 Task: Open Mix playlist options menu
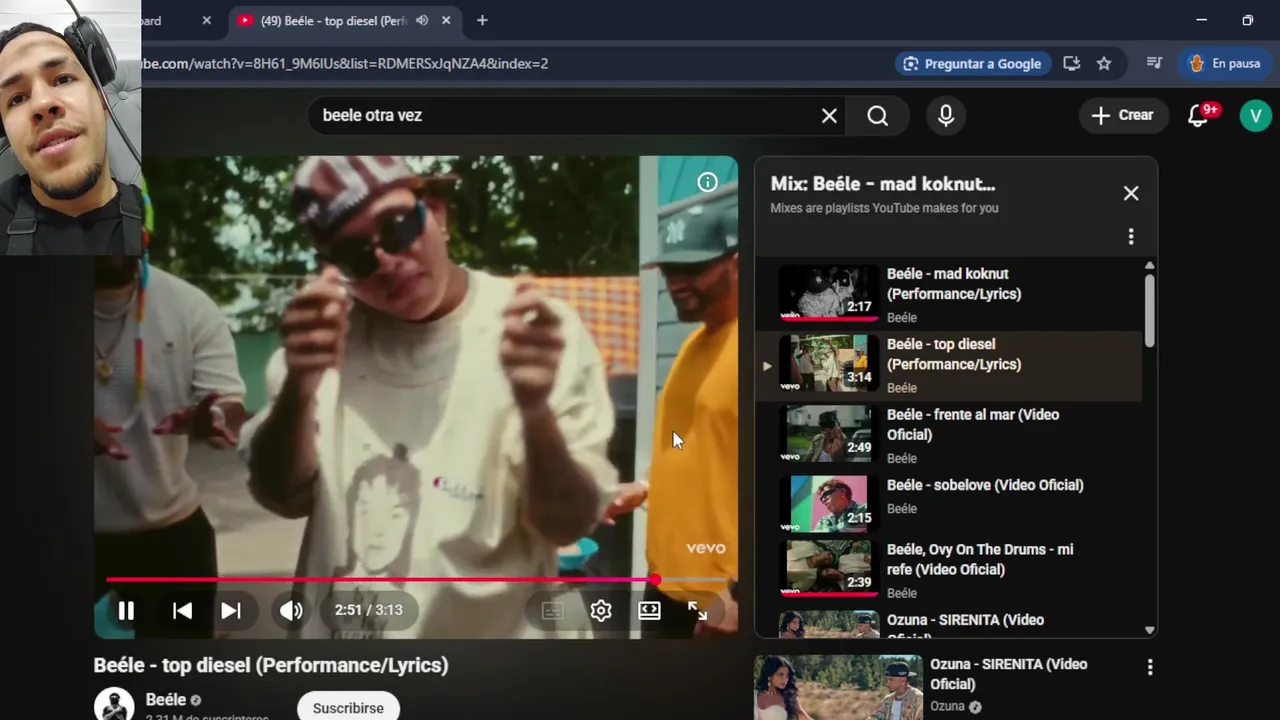[x=1131, y=237]
